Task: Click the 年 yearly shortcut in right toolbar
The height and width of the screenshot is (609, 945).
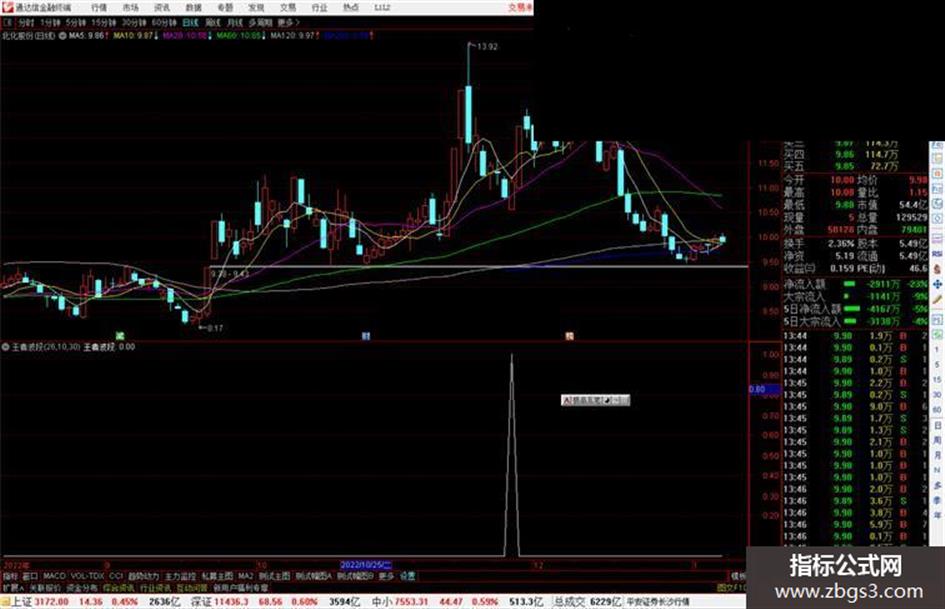Action: point(937,516)
